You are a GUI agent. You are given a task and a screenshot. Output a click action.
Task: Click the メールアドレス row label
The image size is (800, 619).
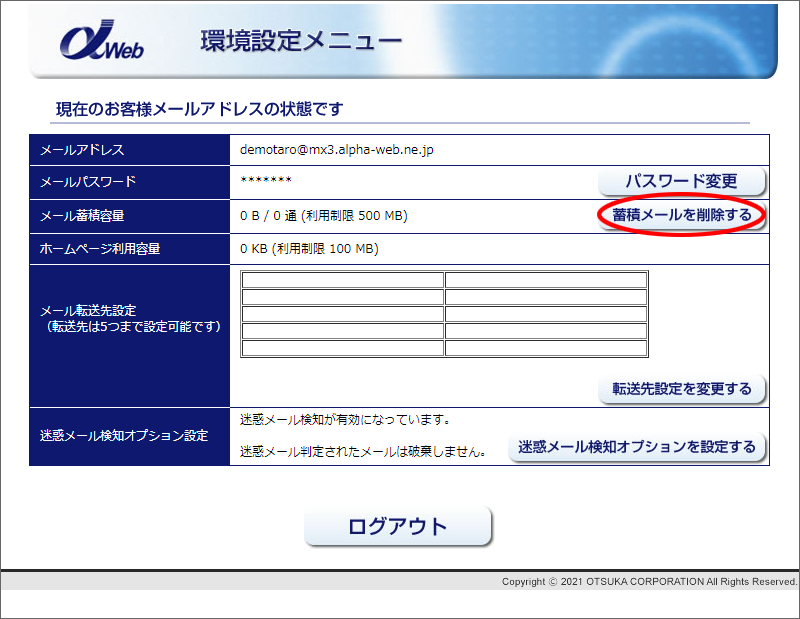pos(82,150)
